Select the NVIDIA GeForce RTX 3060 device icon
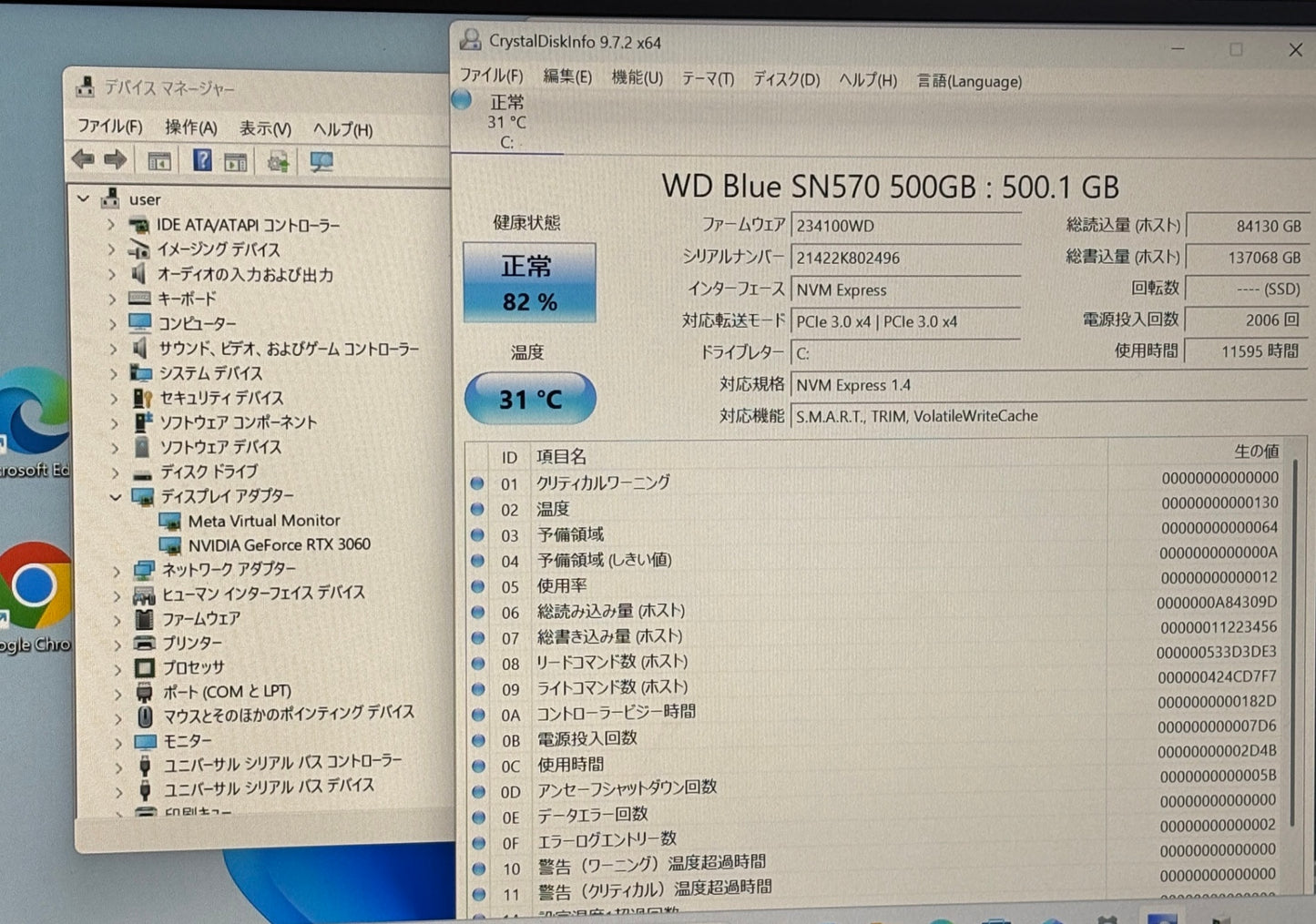The image size is (1316, 924). (x=172, y=543)
